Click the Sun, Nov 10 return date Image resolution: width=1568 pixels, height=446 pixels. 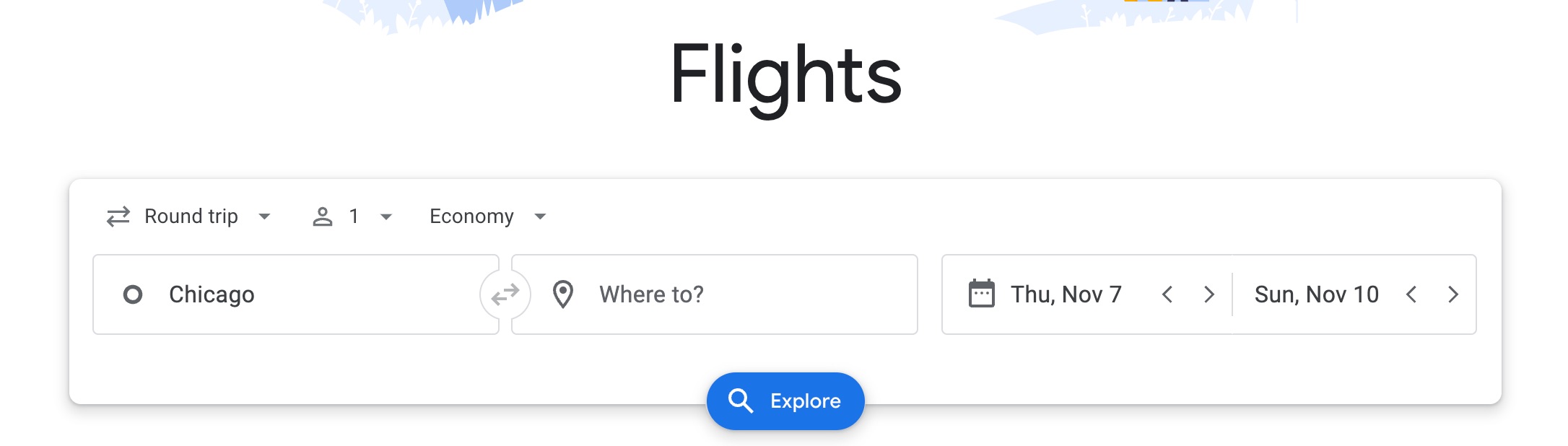(x=1316, y=294)
